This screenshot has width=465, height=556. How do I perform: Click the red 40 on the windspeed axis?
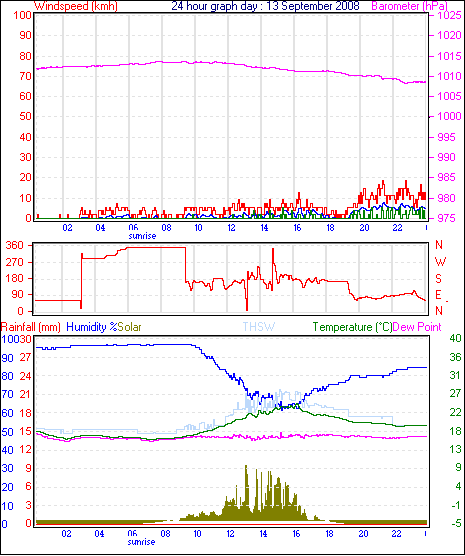coord(25,137)
